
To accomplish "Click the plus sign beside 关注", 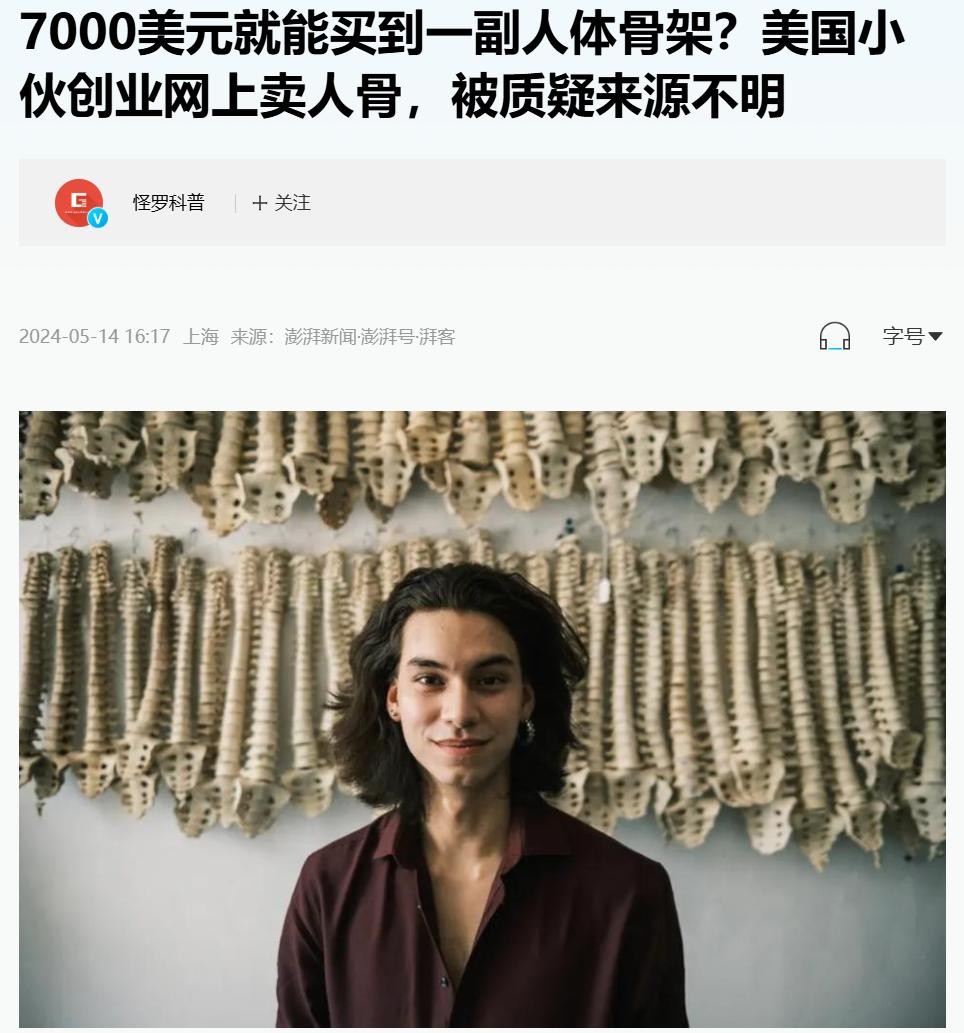I will tap(259, 203).
